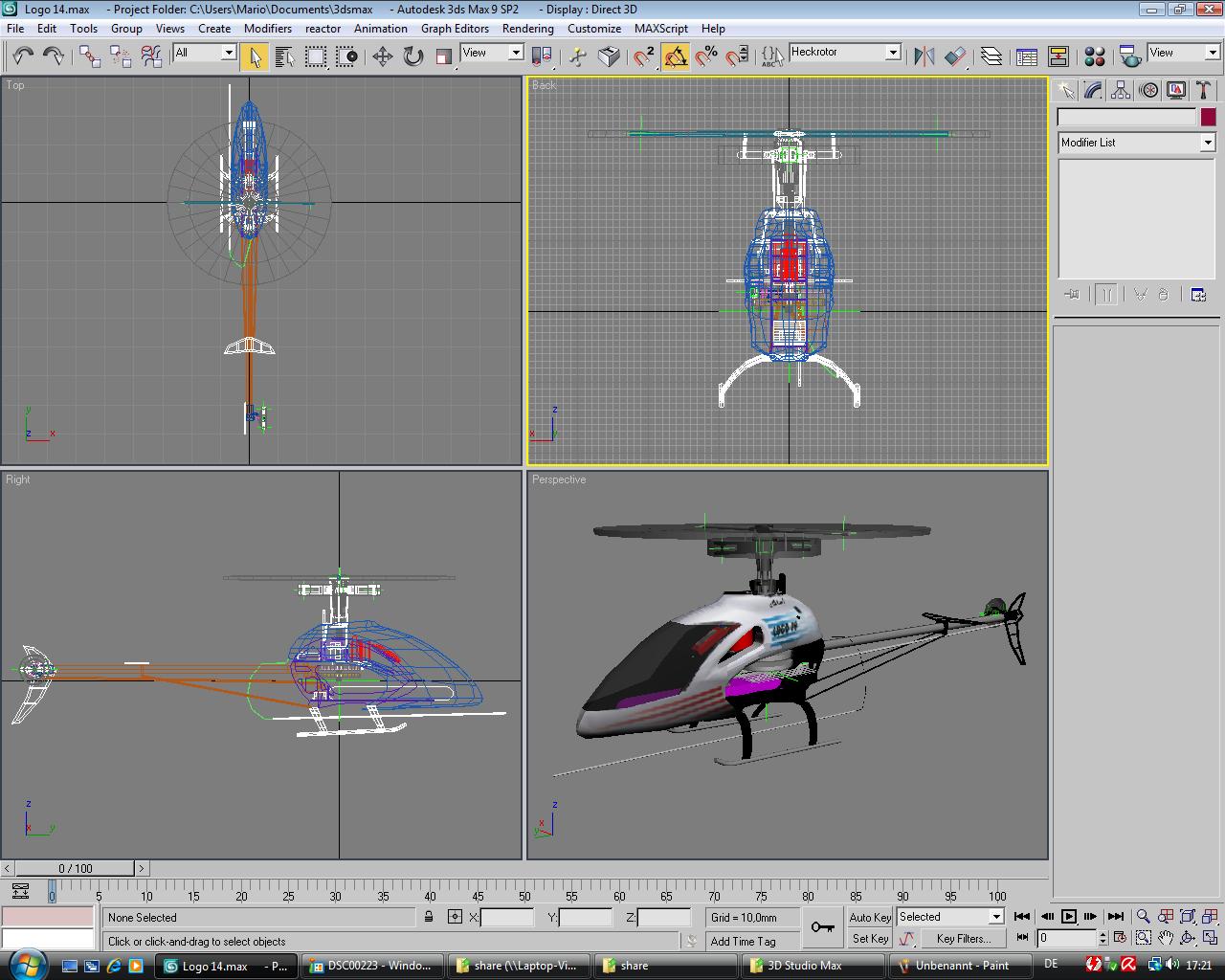This screenshot has width=1225, height=980.
Task: Click the Redo arrow icon
Action: pos(54,56)
